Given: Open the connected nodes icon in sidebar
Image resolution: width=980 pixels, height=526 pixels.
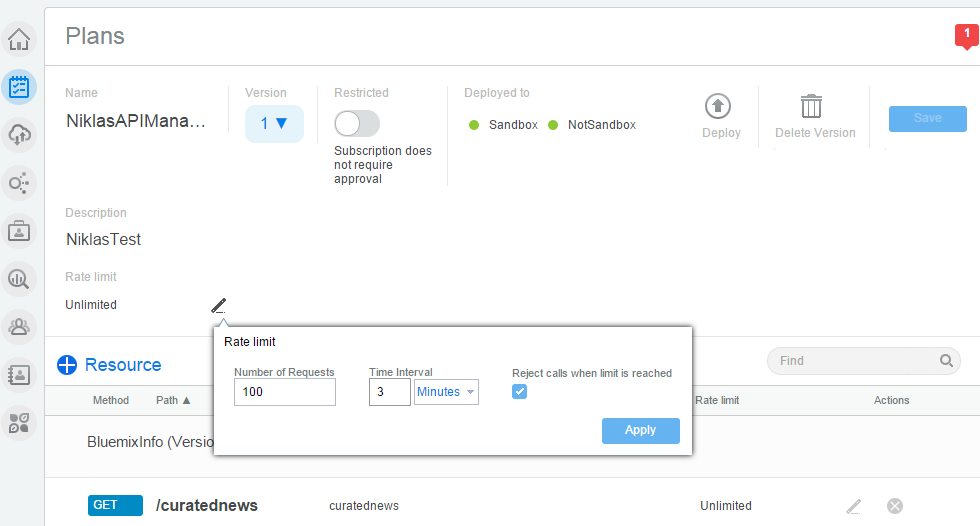Looking at the screenshot, I should coord(19,183).
